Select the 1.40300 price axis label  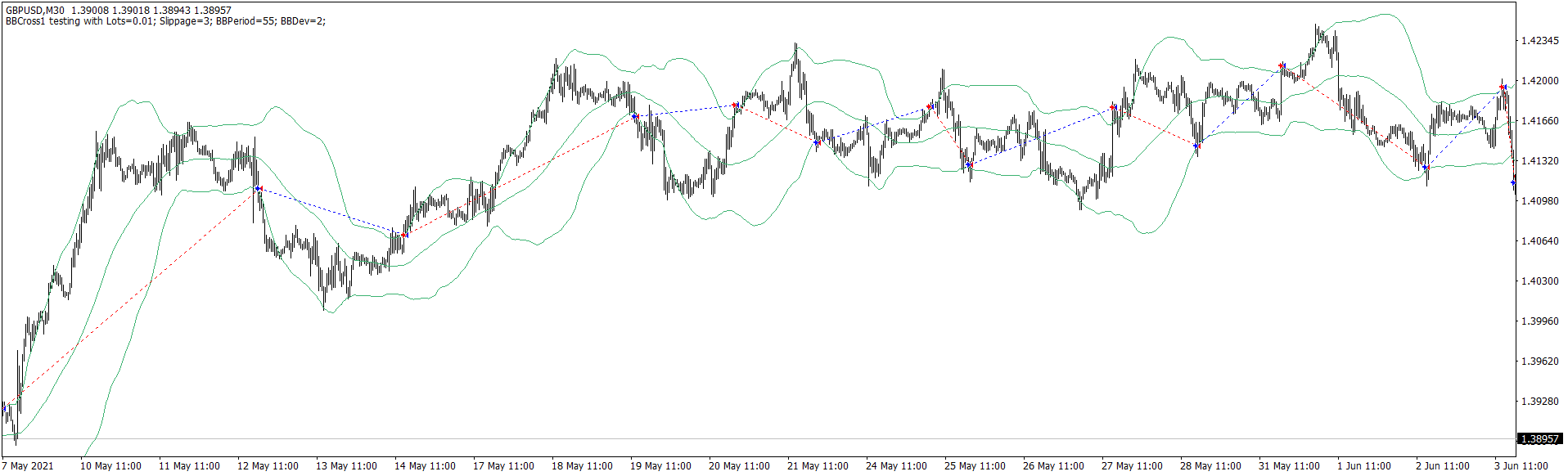pyautogui.click(x=1539, y=281)
